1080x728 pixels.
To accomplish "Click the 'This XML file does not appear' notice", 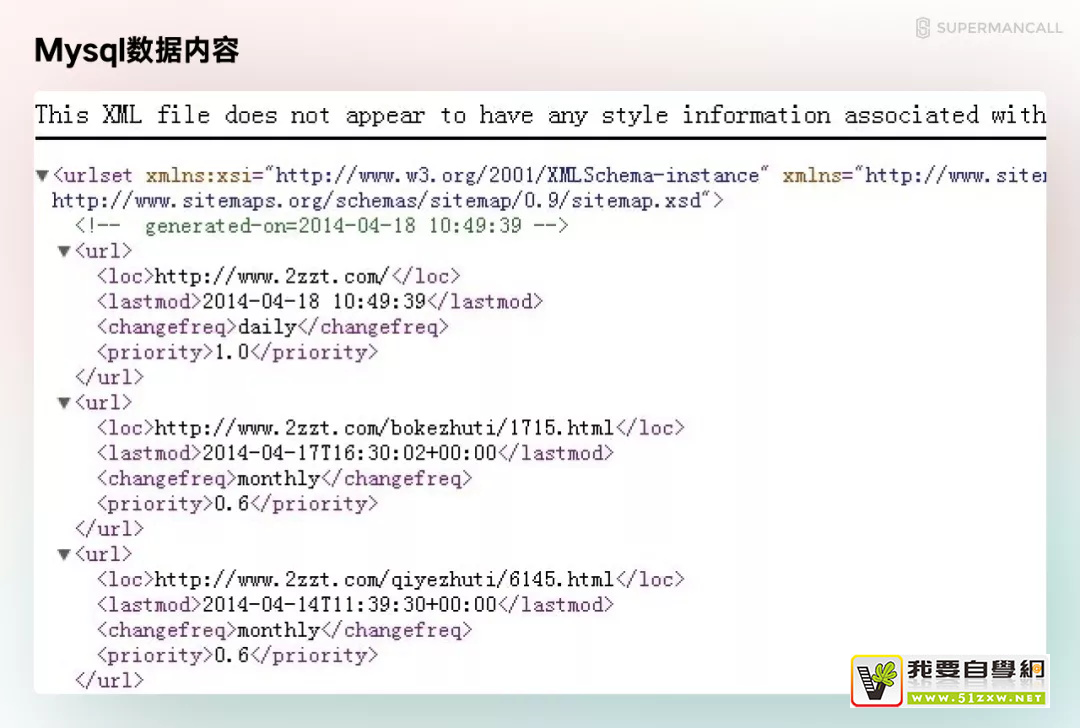I will (540, 115).
